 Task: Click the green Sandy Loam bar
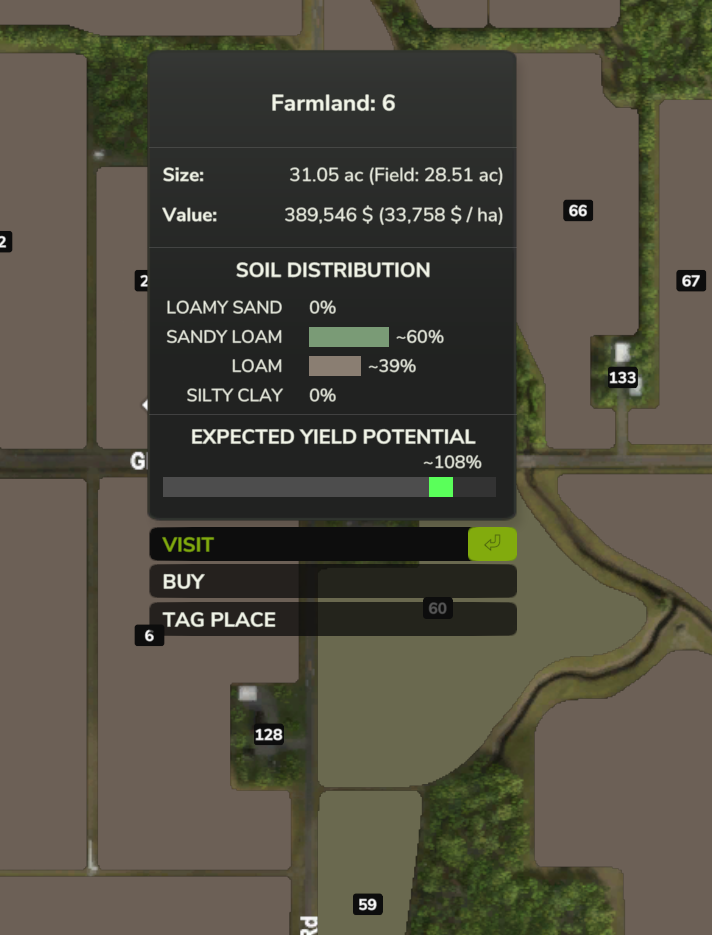(349, 337)
